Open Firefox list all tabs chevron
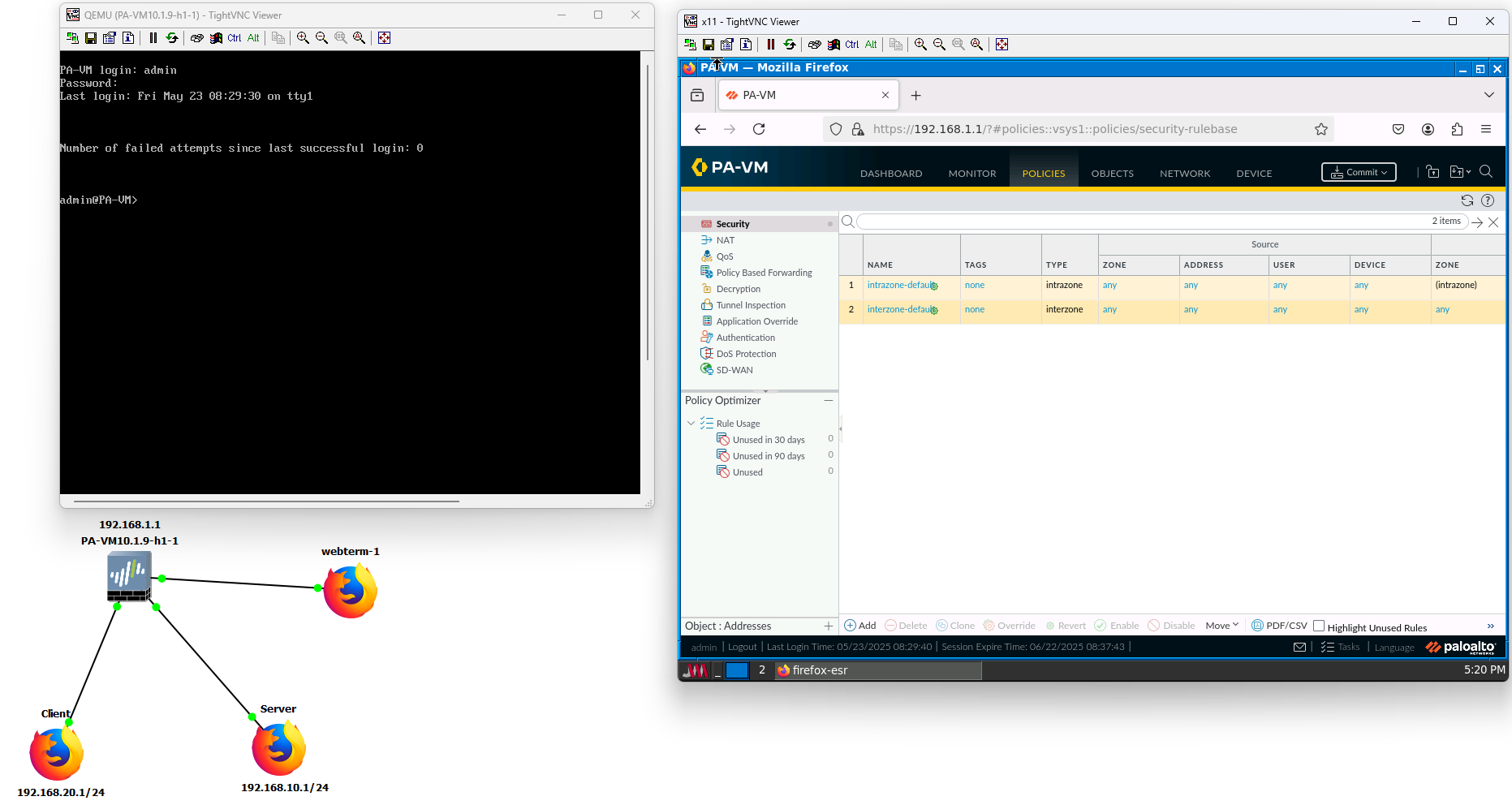This screenshot has width=1512, height=805. click(x=1489, y=95)
